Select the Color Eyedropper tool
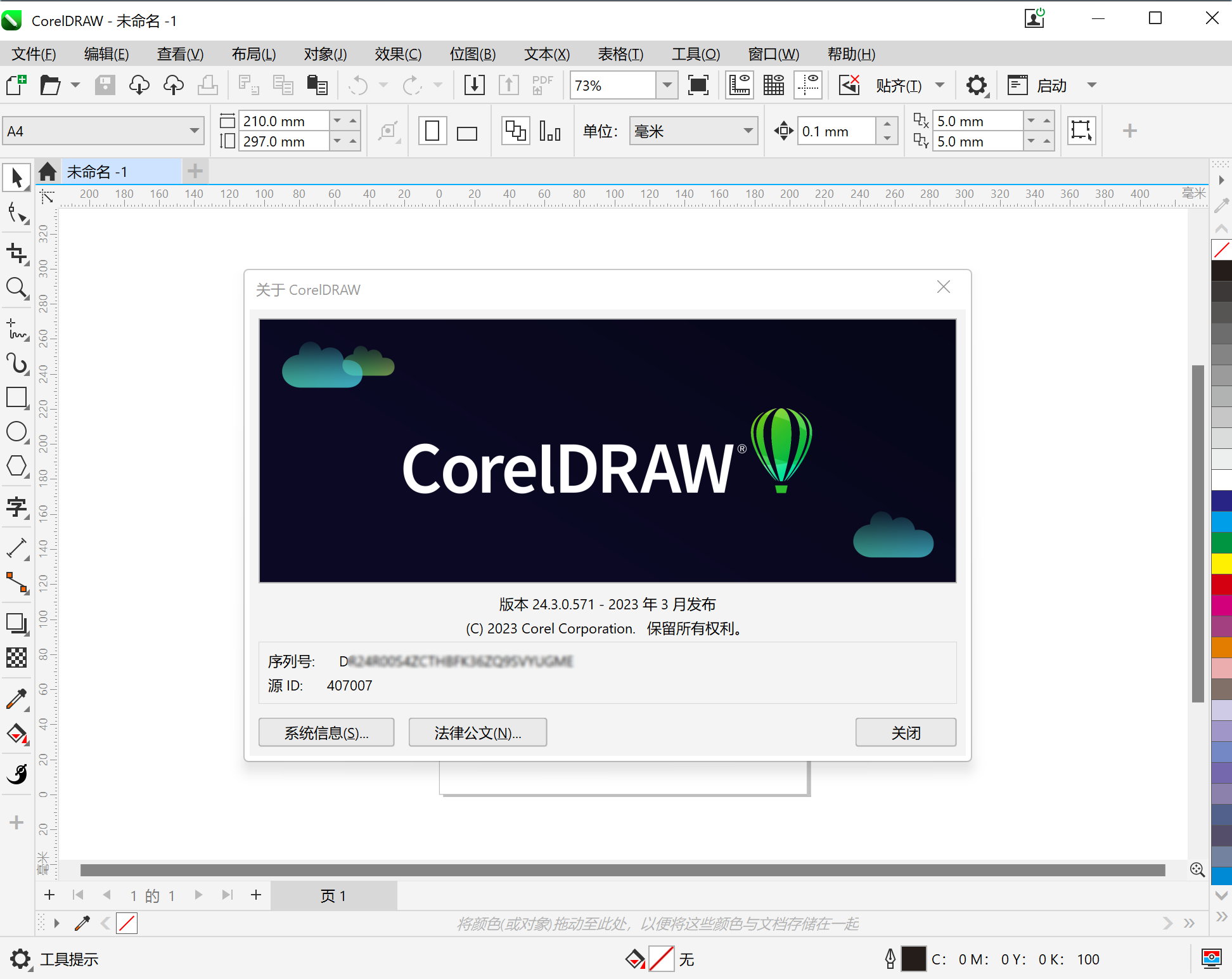 pos(17,699)
